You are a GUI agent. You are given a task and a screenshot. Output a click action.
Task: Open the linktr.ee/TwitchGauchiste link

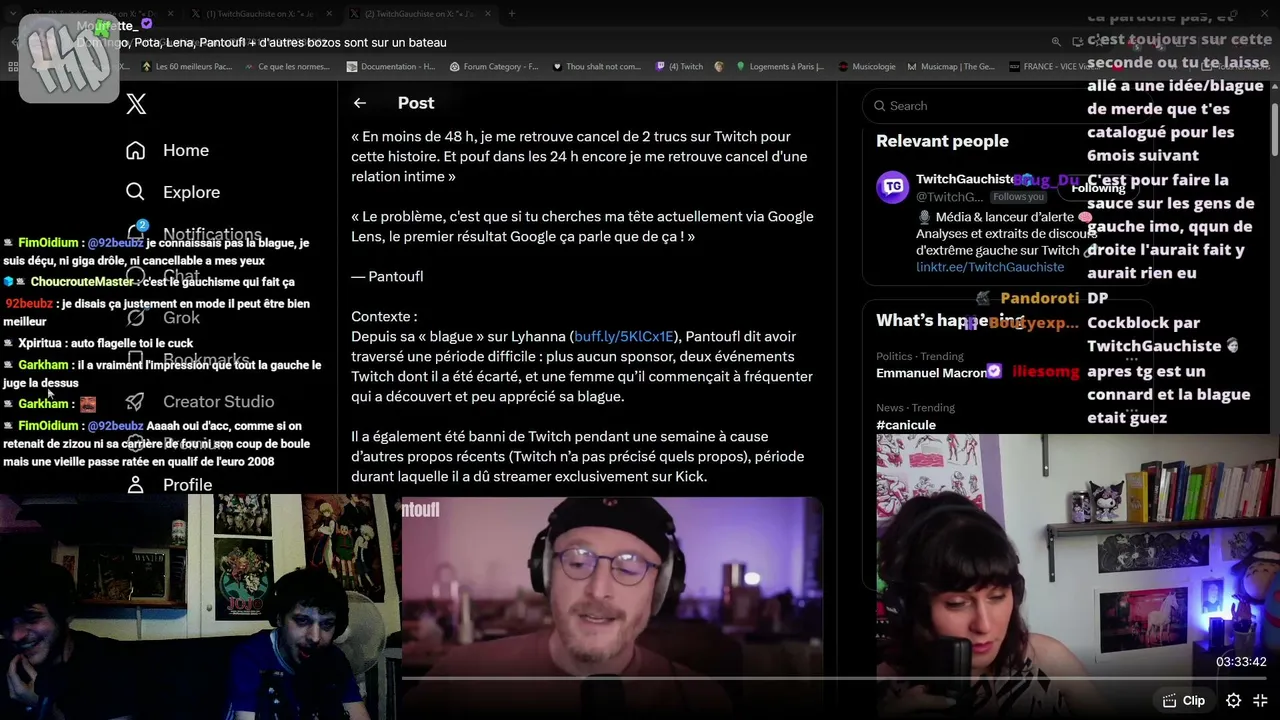click(x=990, y=267)
